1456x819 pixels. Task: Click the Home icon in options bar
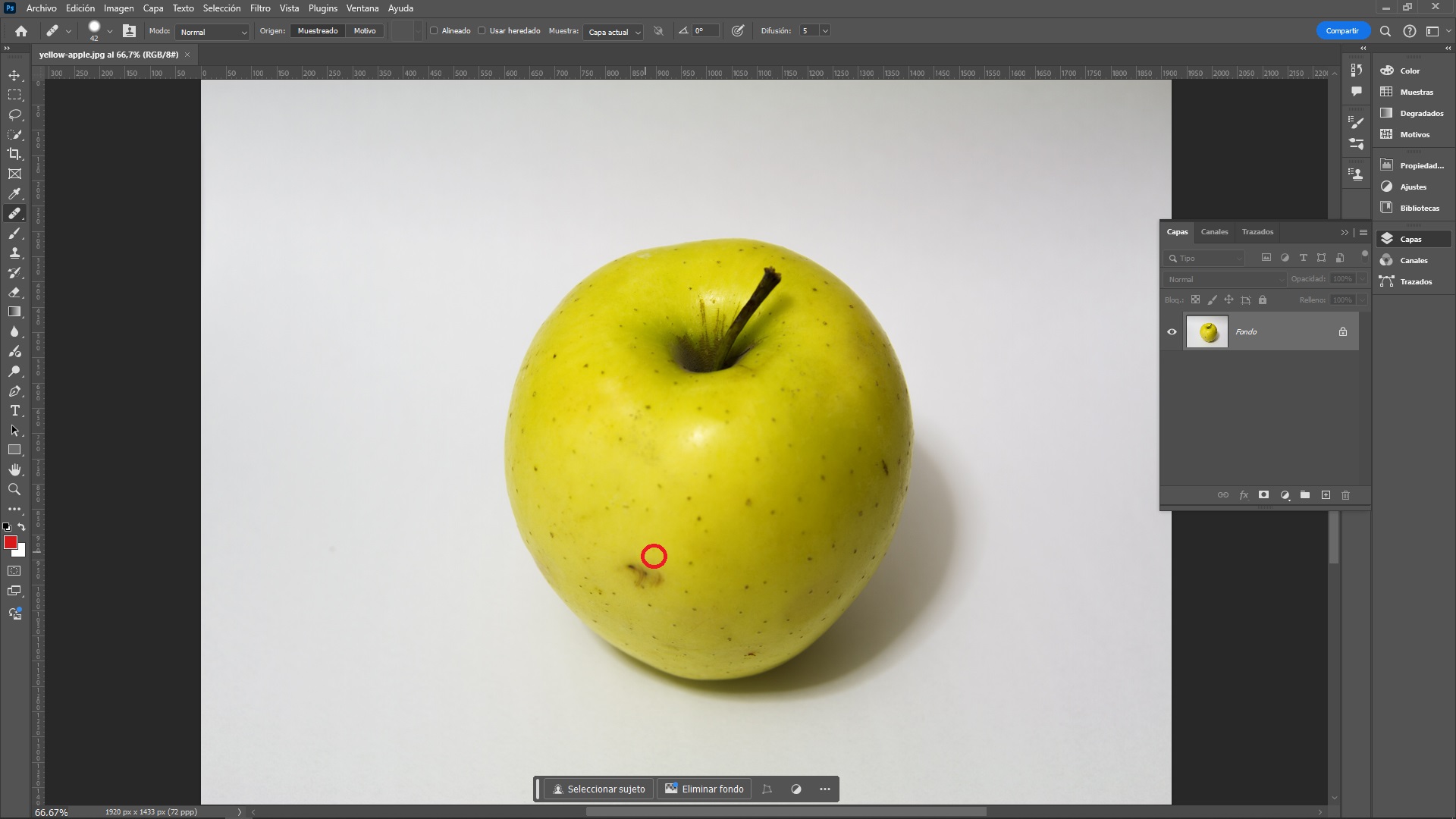[x=21, y=31]
